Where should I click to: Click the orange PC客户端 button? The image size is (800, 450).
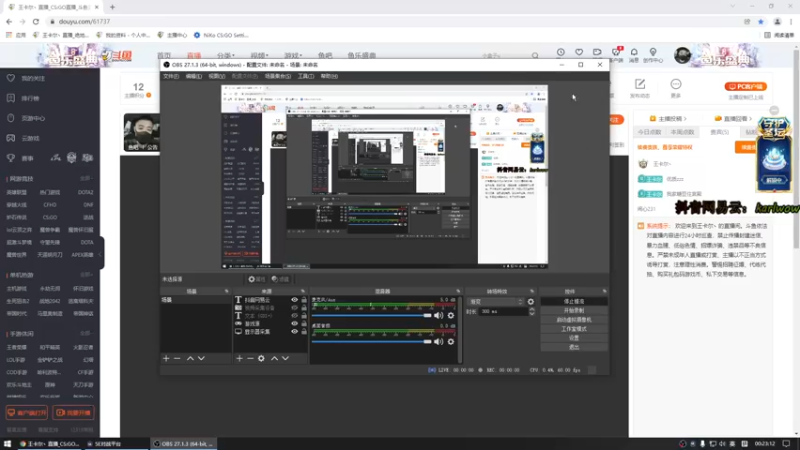(745, 87)
